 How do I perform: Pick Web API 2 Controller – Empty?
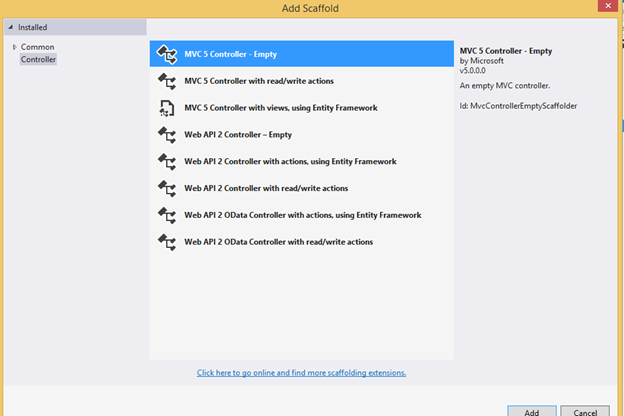tap(302, 135)
